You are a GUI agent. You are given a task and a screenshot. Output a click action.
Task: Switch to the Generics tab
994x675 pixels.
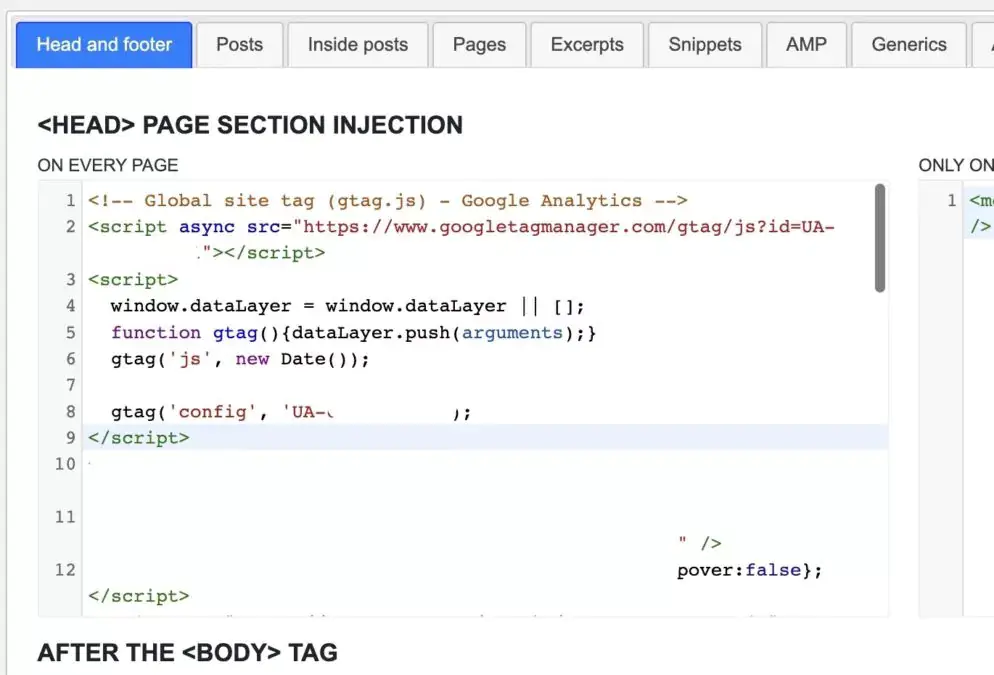tap(908, 44)
